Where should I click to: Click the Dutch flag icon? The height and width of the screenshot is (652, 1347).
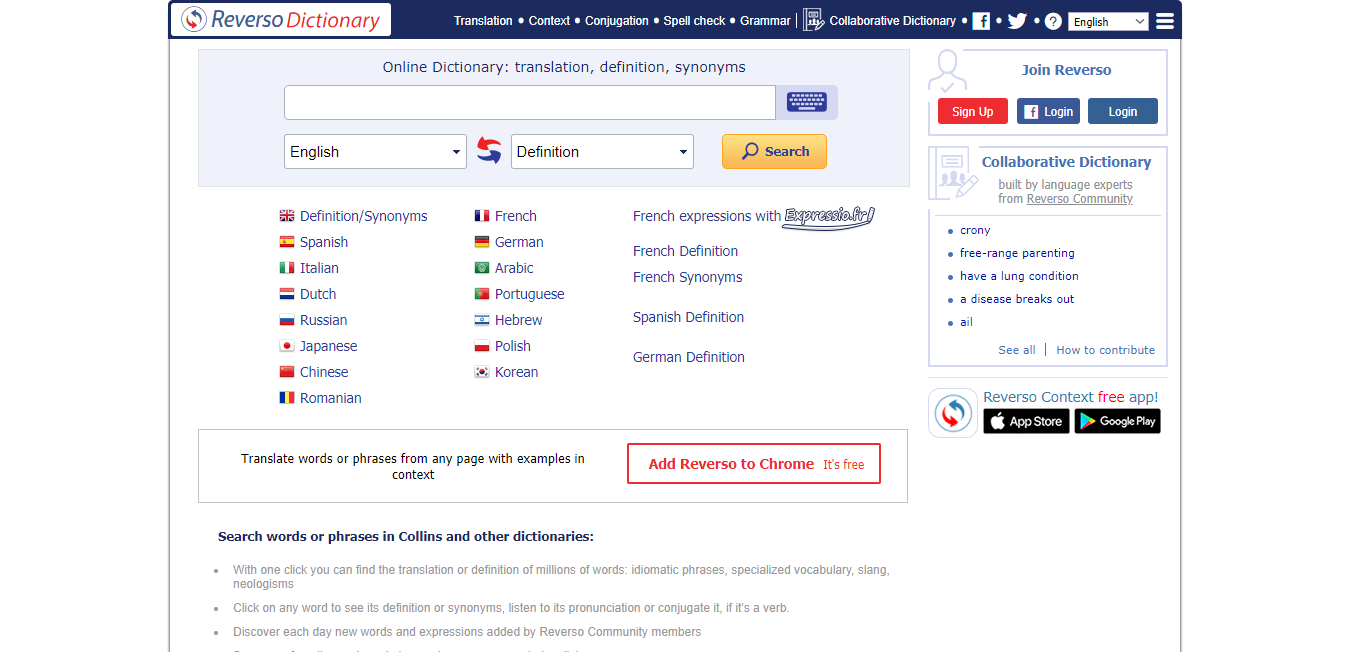click(287, 294)
